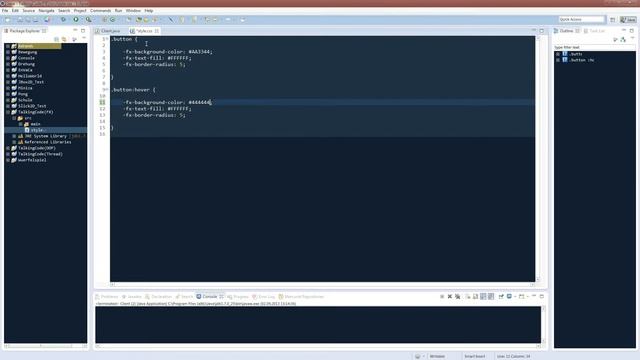Image resolution: width=640 pixels, height=360 pixels.
Task: Click the Open Console icon
Action: (x=522, y=297)
